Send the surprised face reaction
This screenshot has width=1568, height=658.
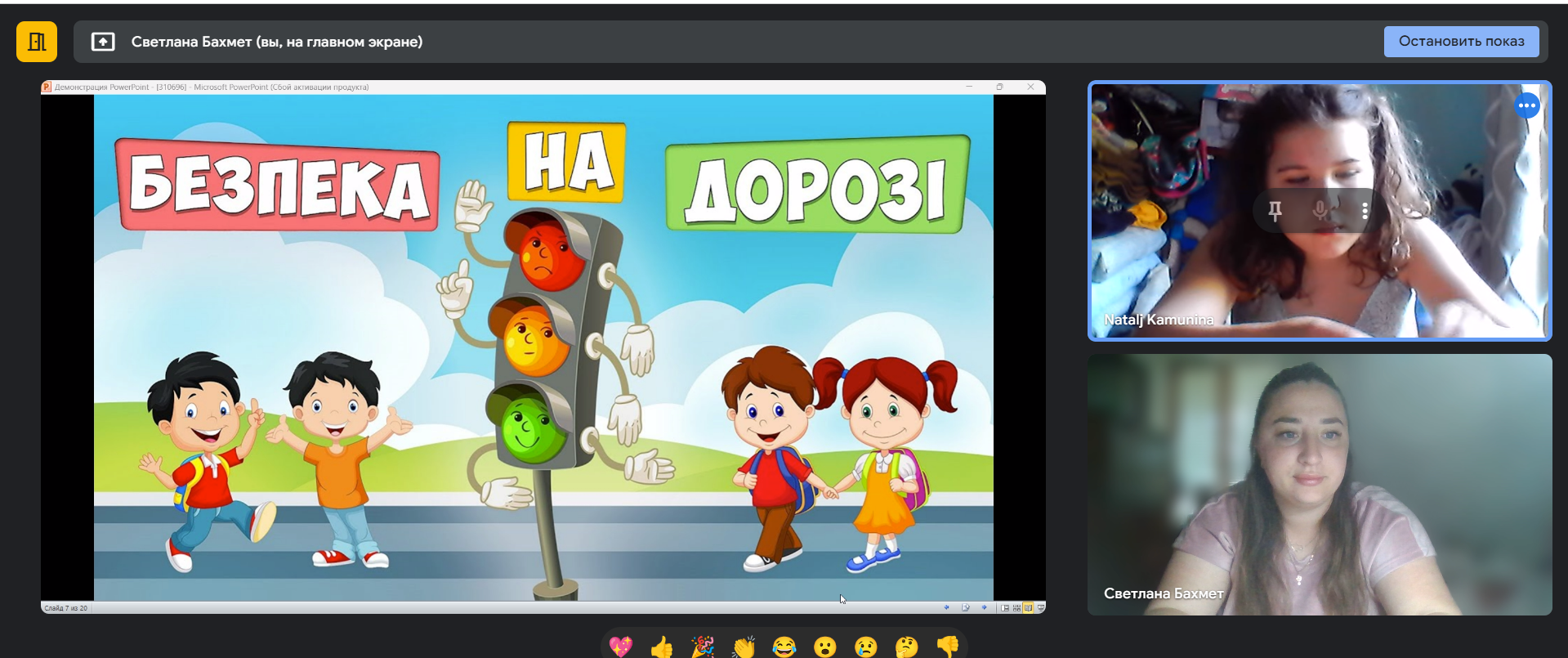pos(825,647)
